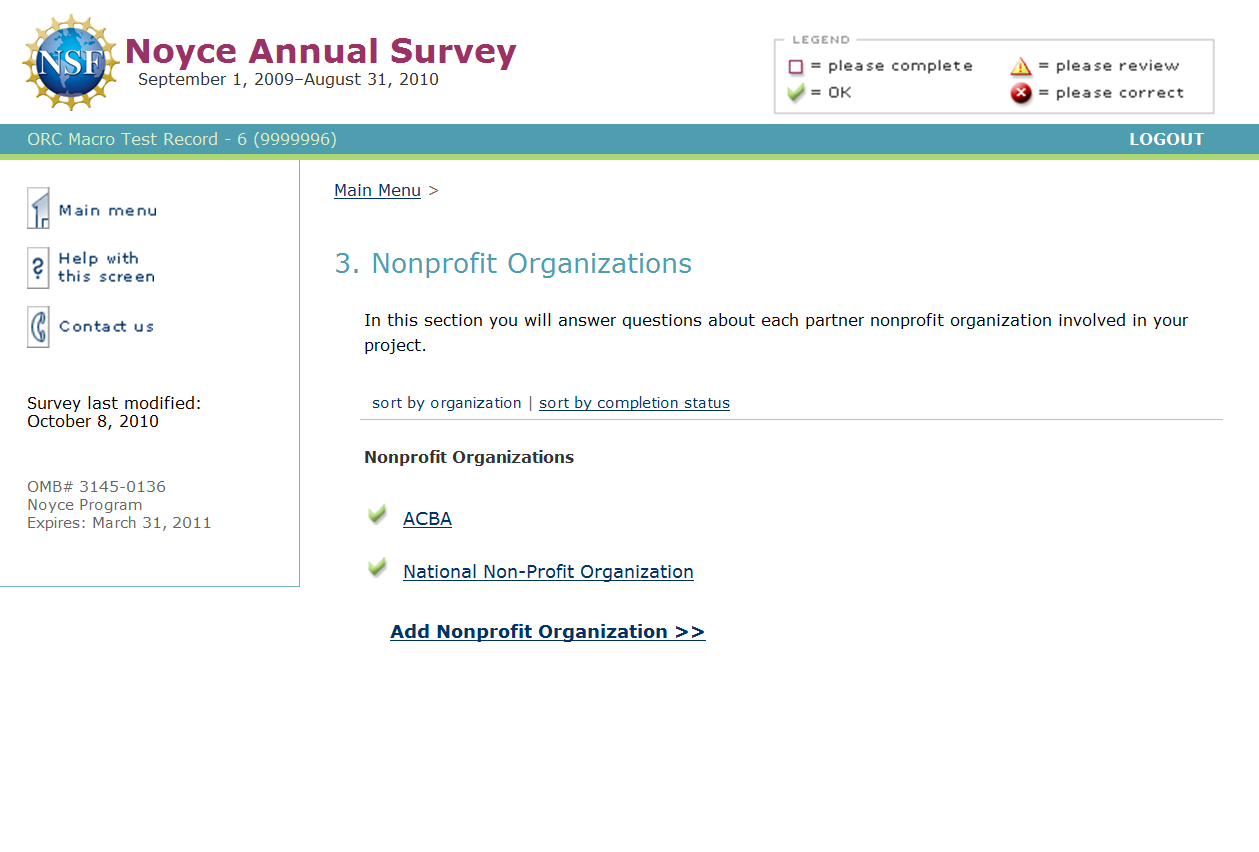Click the 'October 8, 2010' date text
This screenshot has height=852, width=1259.
click(93, 421)
